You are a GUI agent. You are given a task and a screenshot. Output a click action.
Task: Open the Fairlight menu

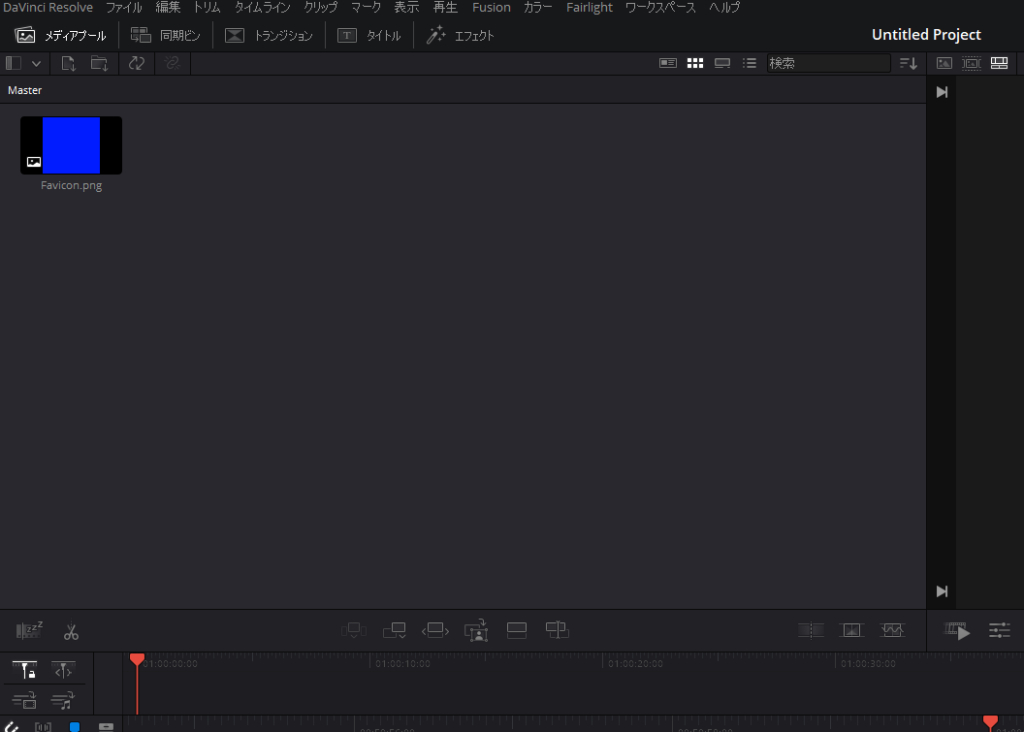tap(589, 8)
